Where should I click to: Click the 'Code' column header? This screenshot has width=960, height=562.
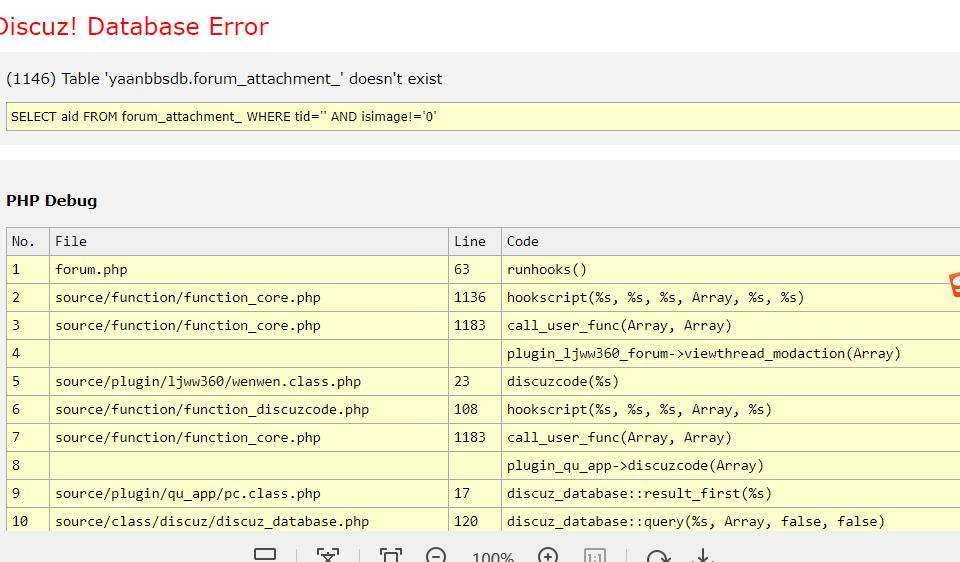730,241
